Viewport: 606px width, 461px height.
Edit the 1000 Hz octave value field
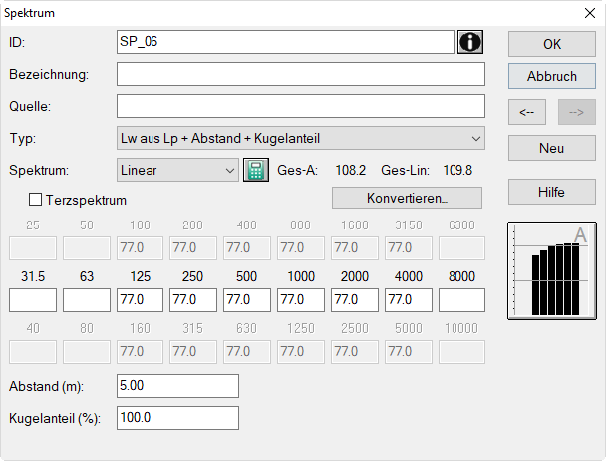tap(301, 300)
